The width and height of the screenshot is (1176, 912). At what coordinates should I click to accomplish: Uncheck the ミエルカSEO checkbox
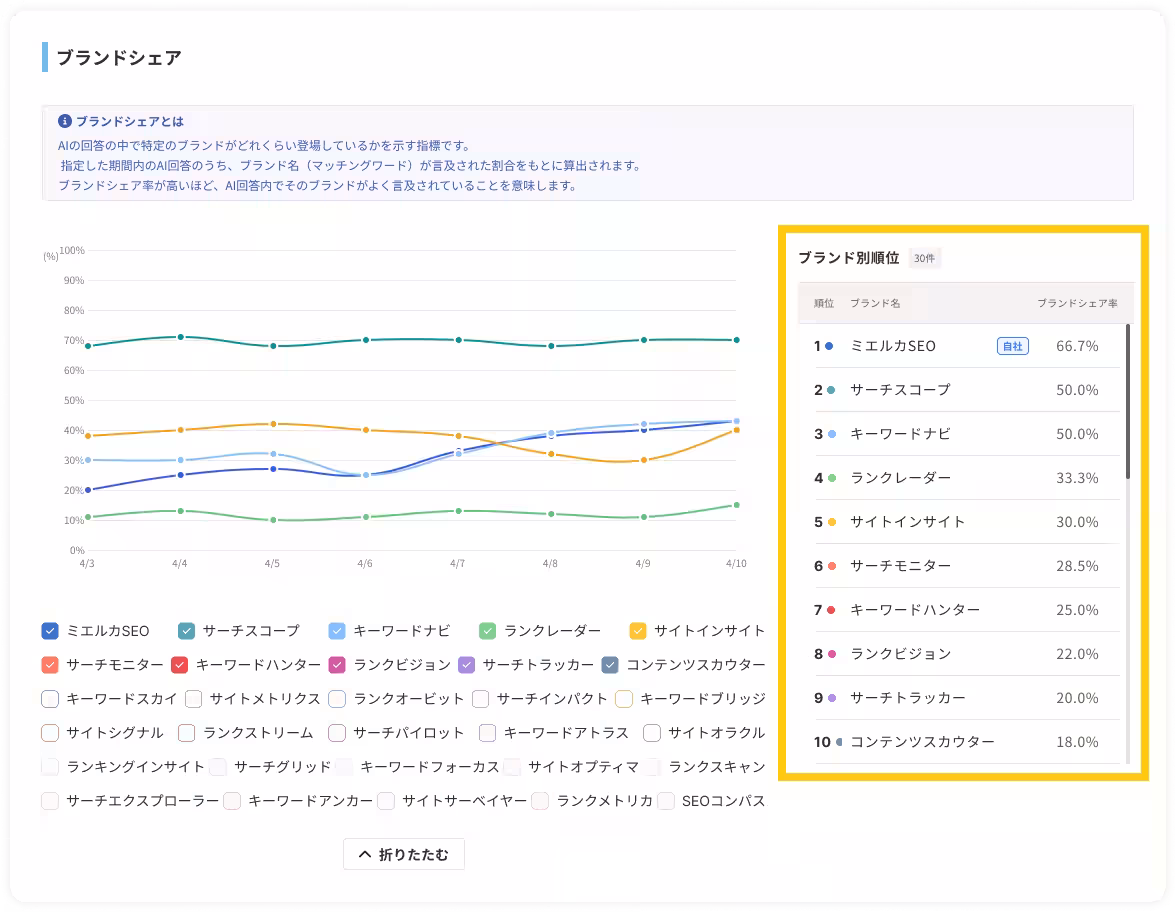click(x=50, y=631)
